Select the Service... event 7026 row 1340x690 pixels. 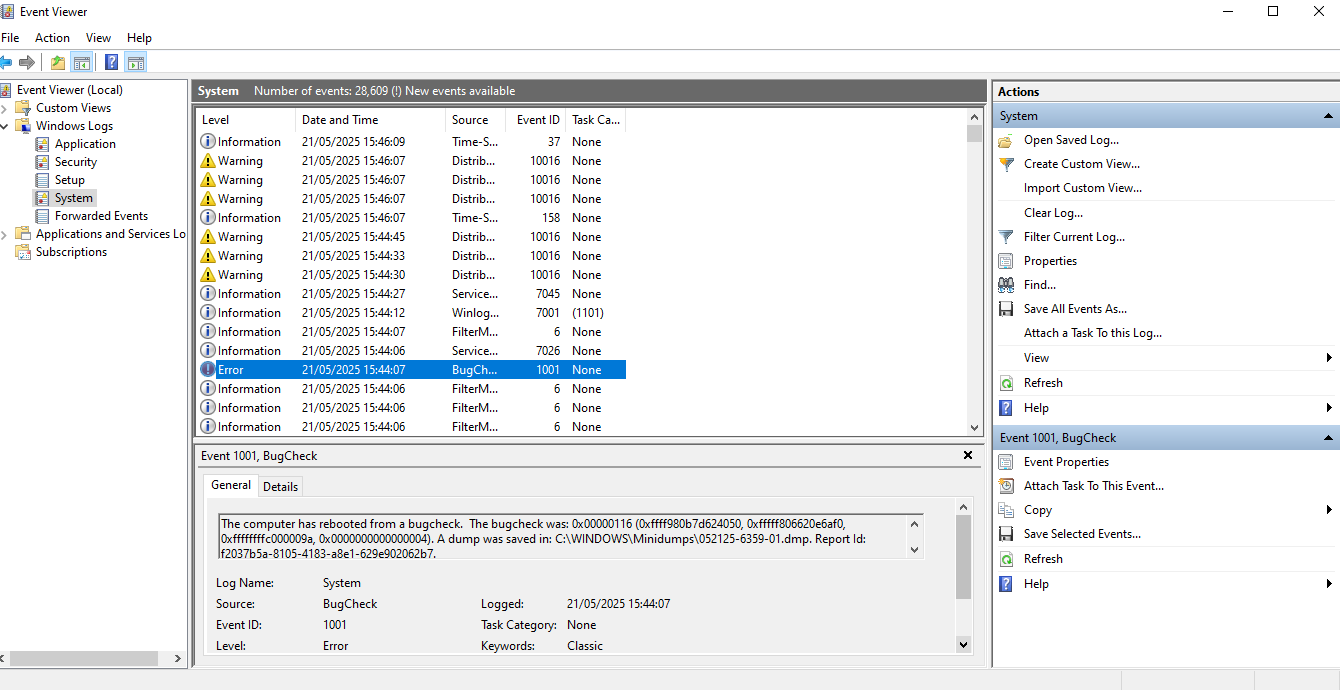411,351
